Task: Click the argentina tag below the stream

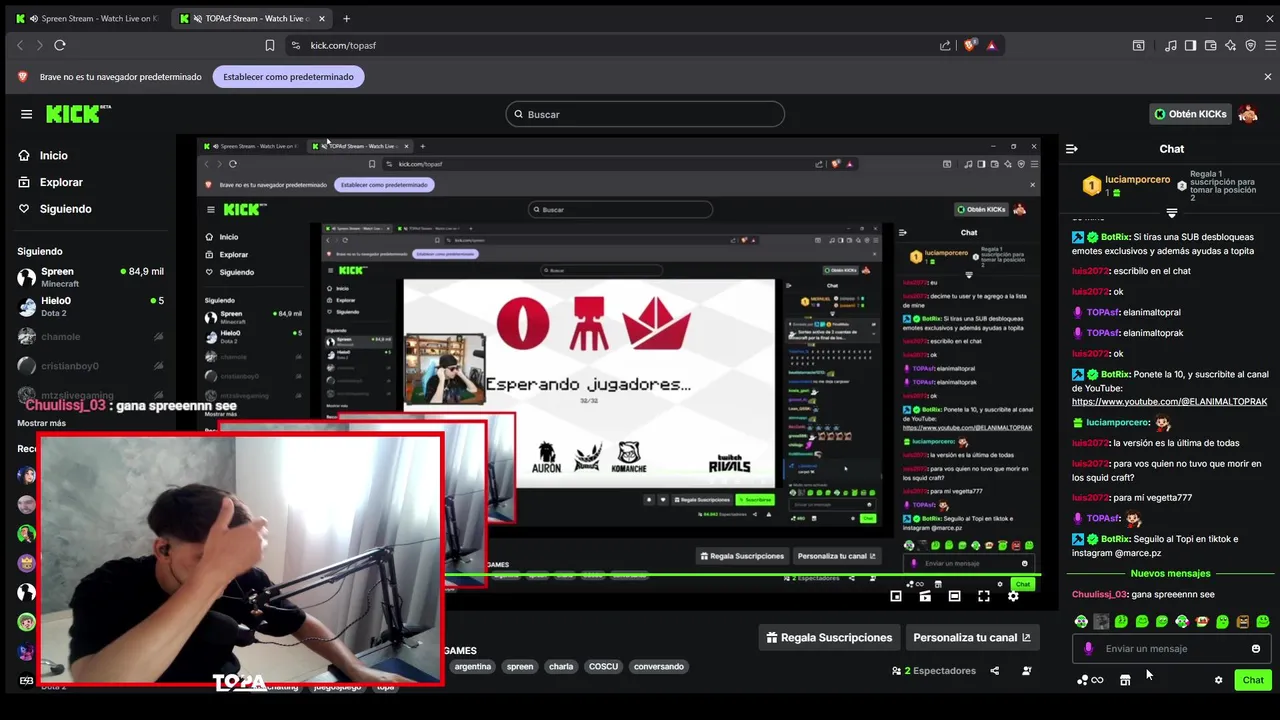Action: (473, 667)
